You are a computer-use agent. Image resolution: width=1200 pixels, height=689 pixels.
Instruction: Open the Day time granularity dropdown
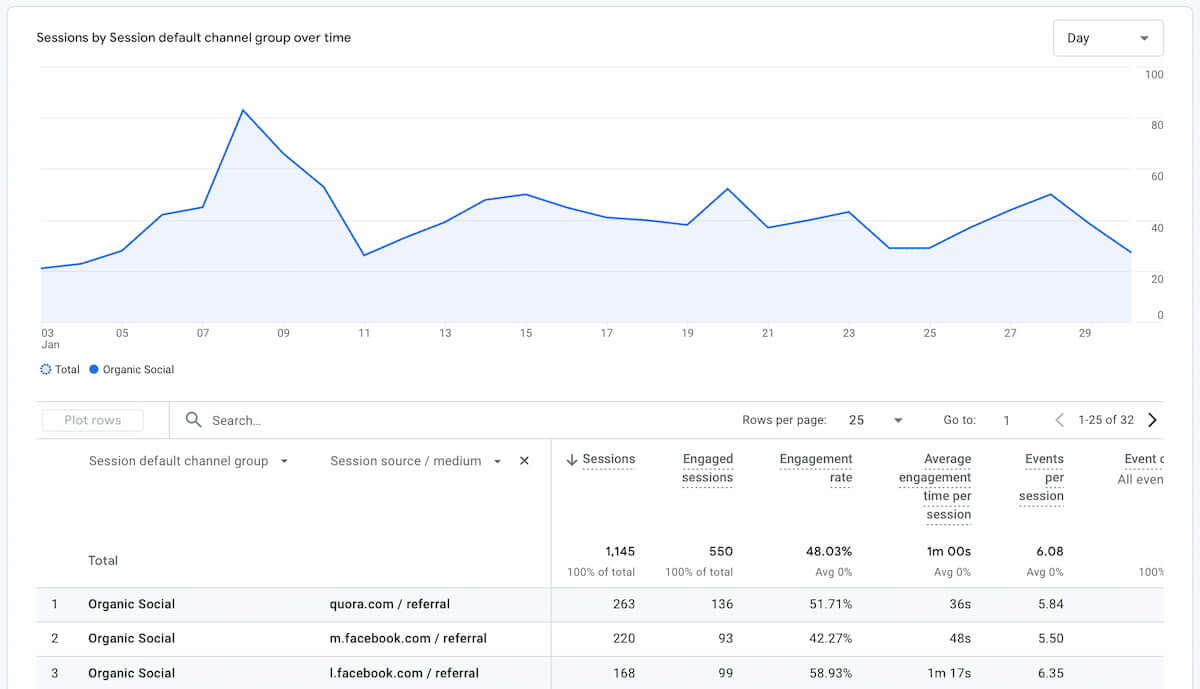tap(1108, 37)
